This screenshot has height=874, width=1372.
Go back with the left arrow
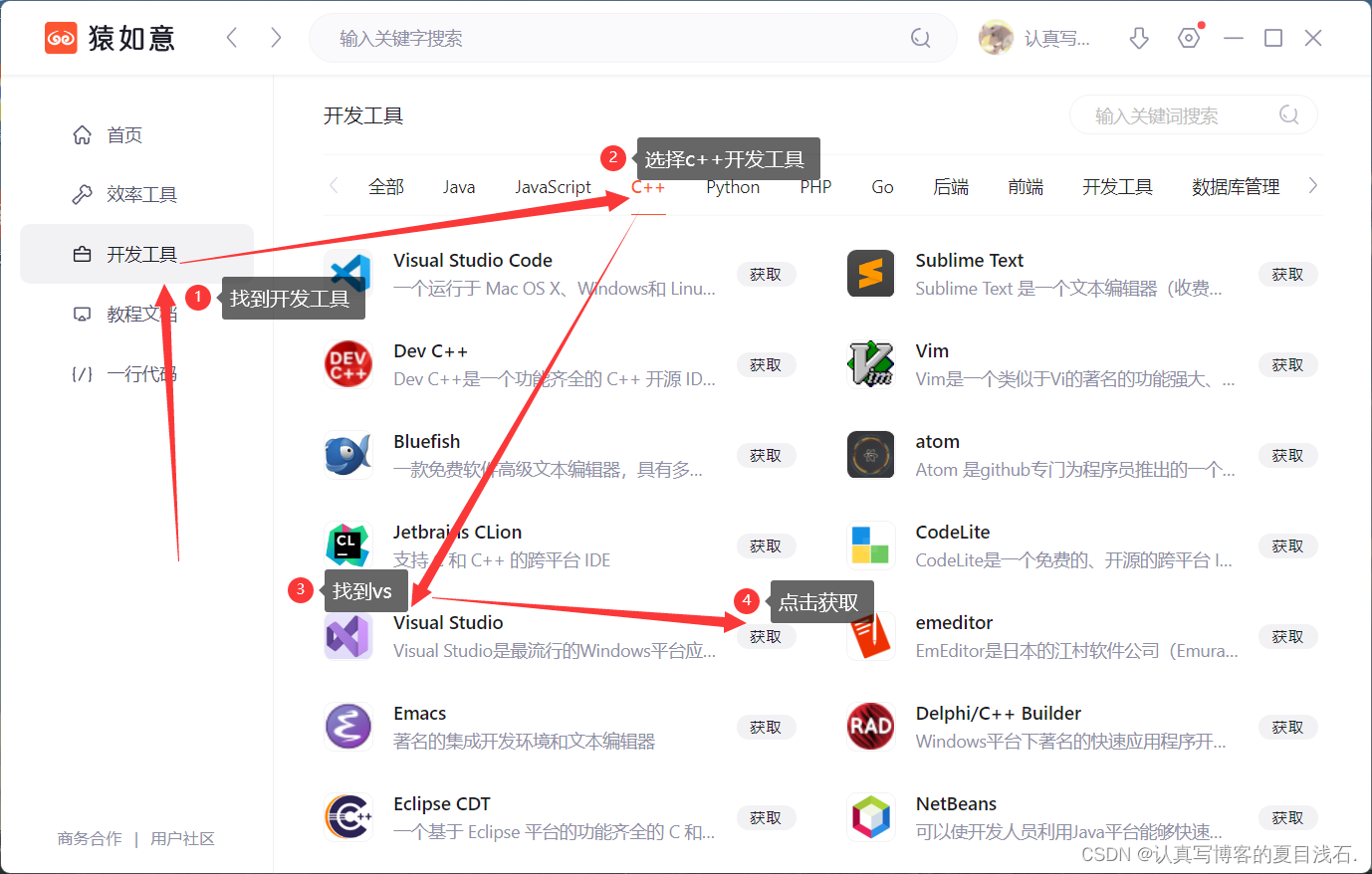point(232,38)
